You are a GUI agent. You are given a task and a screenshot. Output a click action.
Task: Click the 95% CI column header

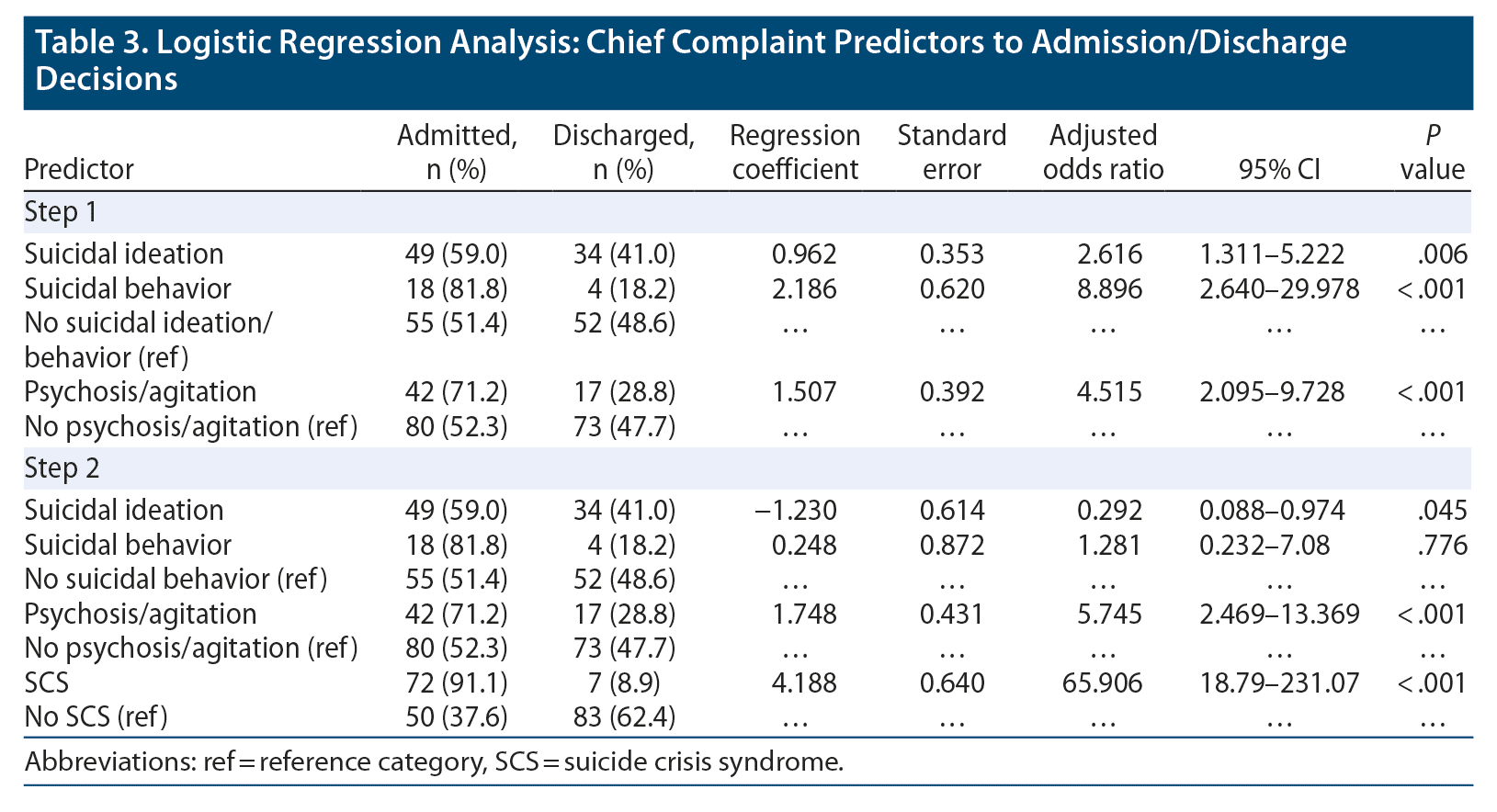(x=1279, y=170)
